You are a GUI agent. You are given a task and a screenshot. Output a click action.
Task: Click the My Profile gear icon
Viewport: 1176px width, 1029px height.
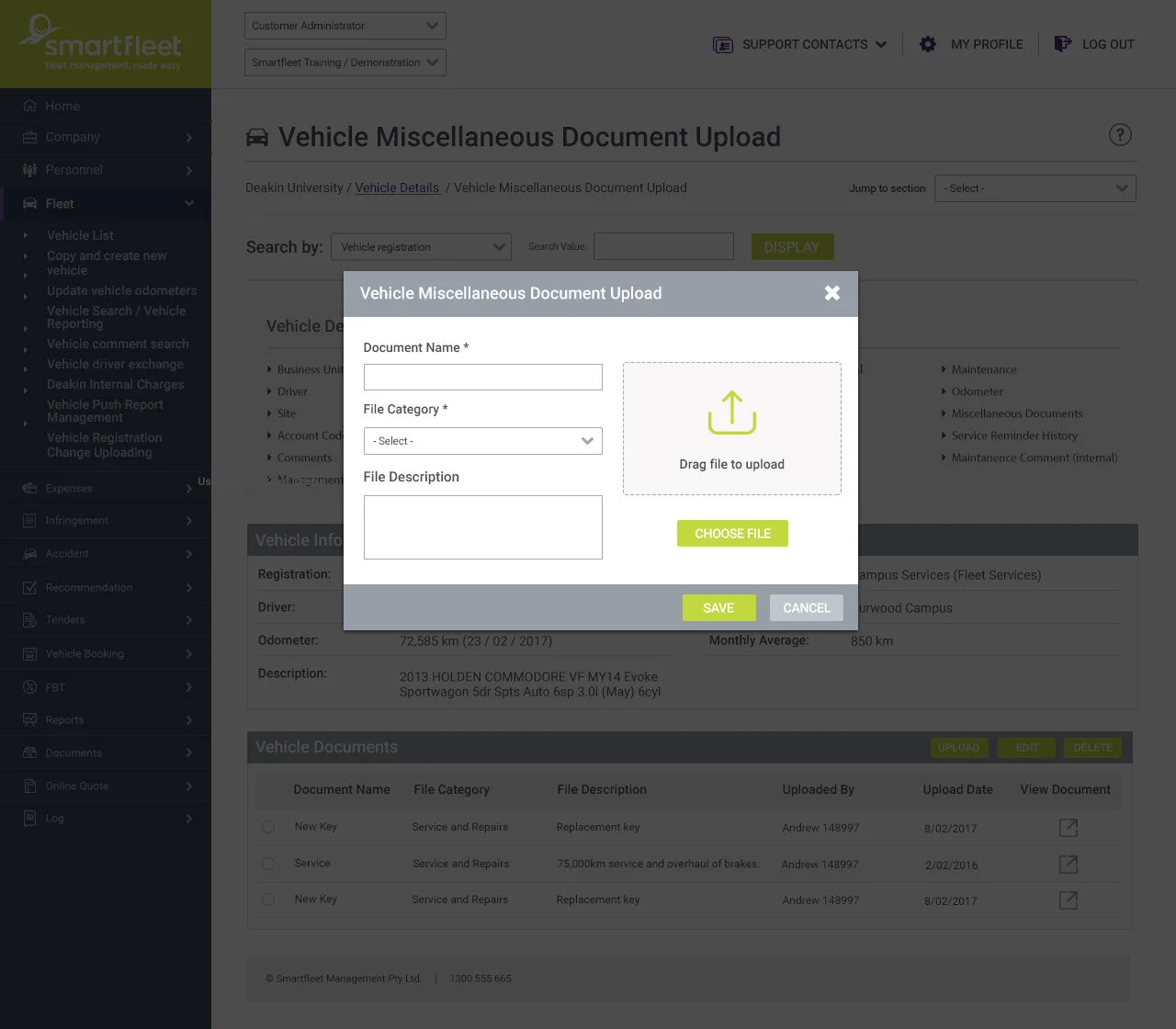[927, 43]
